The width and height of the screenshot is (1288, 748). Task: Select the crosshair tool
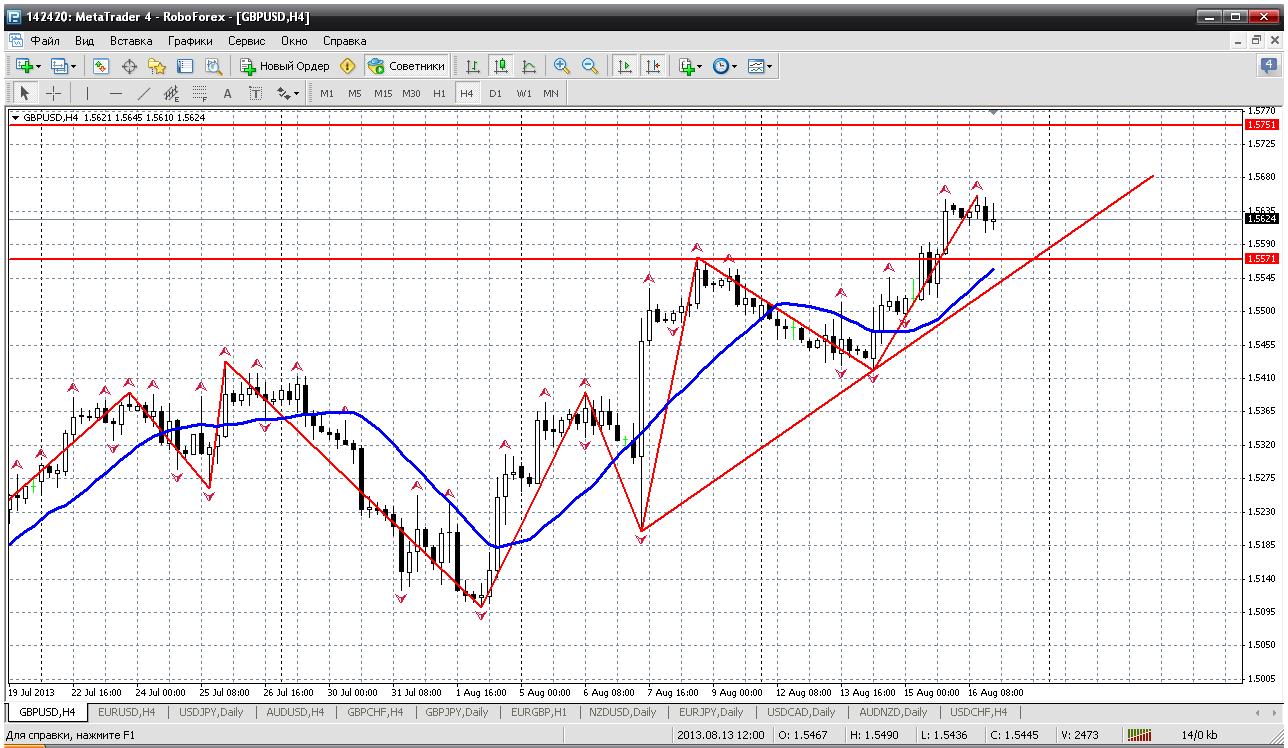point(54,93)
